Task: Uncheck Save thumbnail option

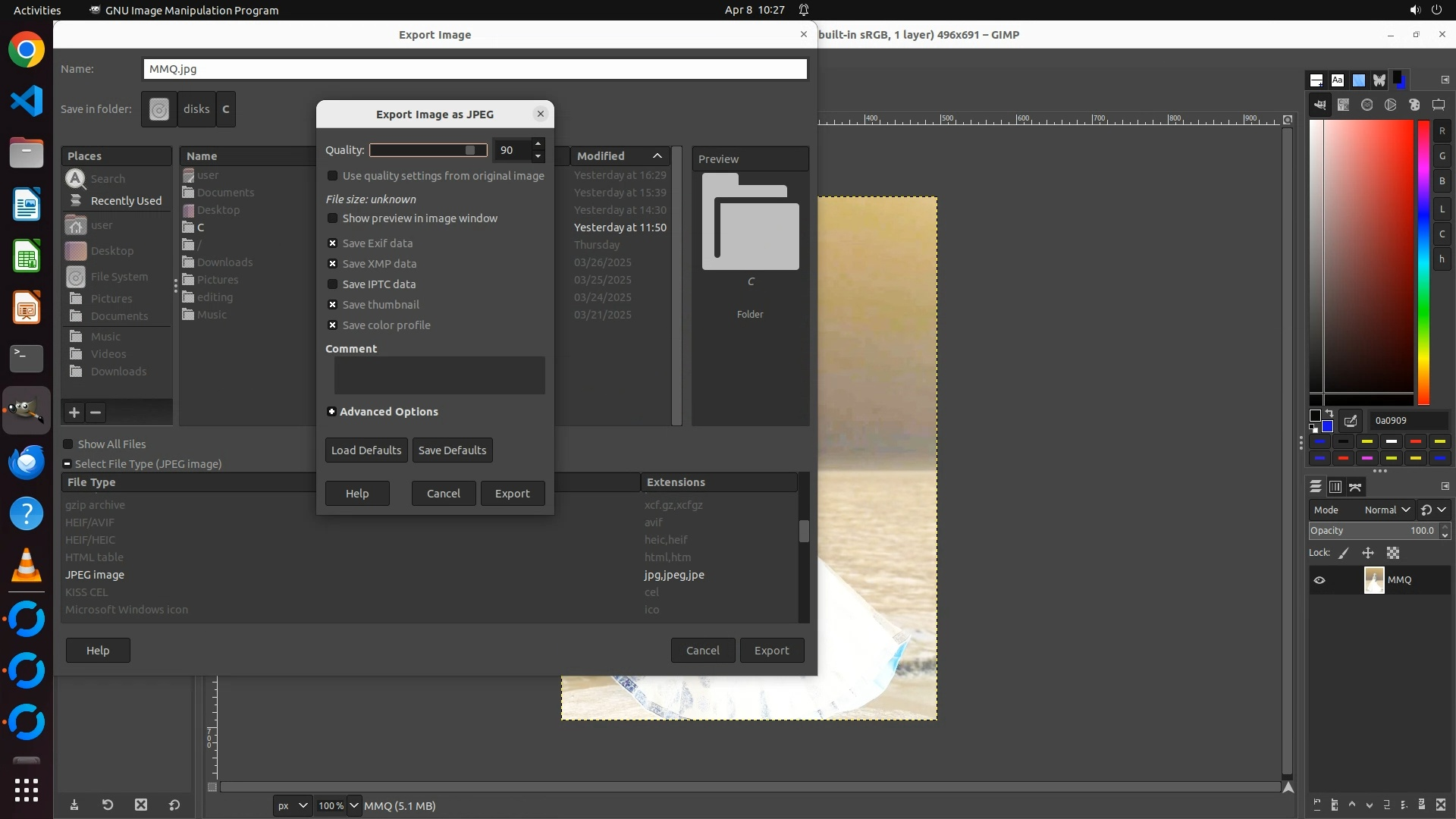Action: point(332,305)
